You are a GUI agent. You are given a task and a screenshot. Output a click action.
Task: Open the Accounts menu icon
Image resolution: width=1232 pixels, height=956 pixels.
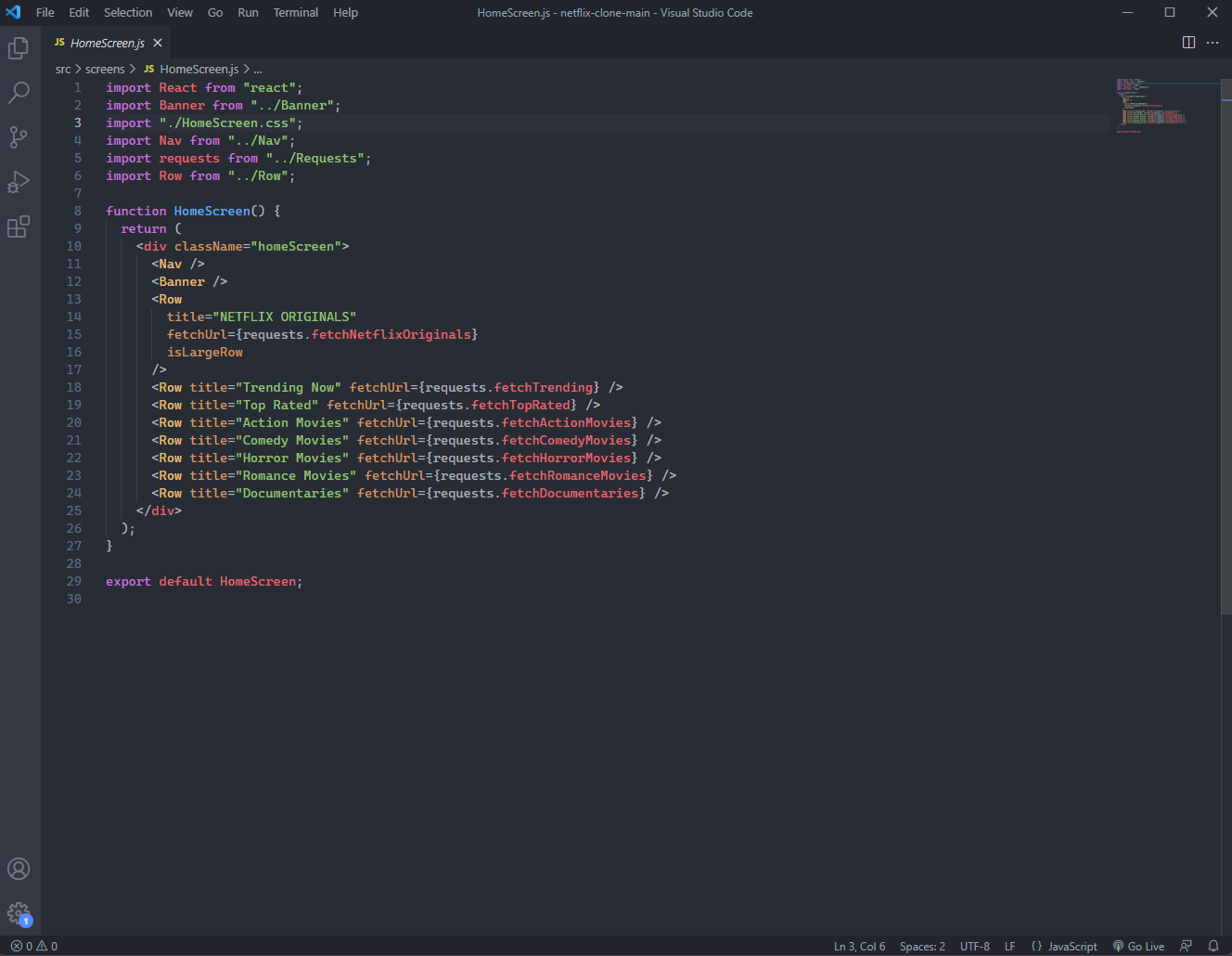pos(19,869)
